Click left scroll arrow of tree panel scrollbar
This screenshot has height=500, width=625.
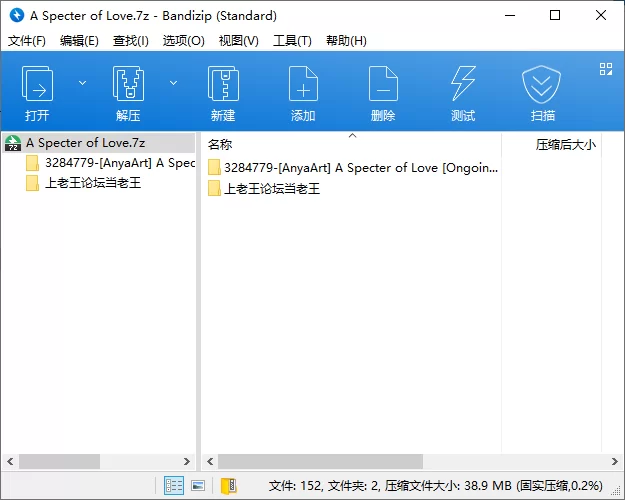(x=10, y=462)
